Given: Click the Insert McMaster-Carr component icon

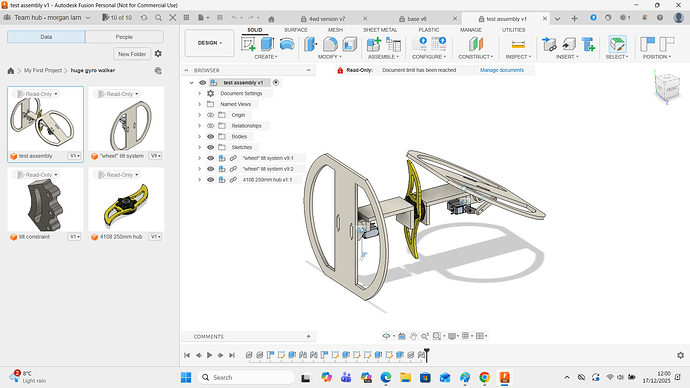Looking at the screenshot, I should tap(588, 44).
